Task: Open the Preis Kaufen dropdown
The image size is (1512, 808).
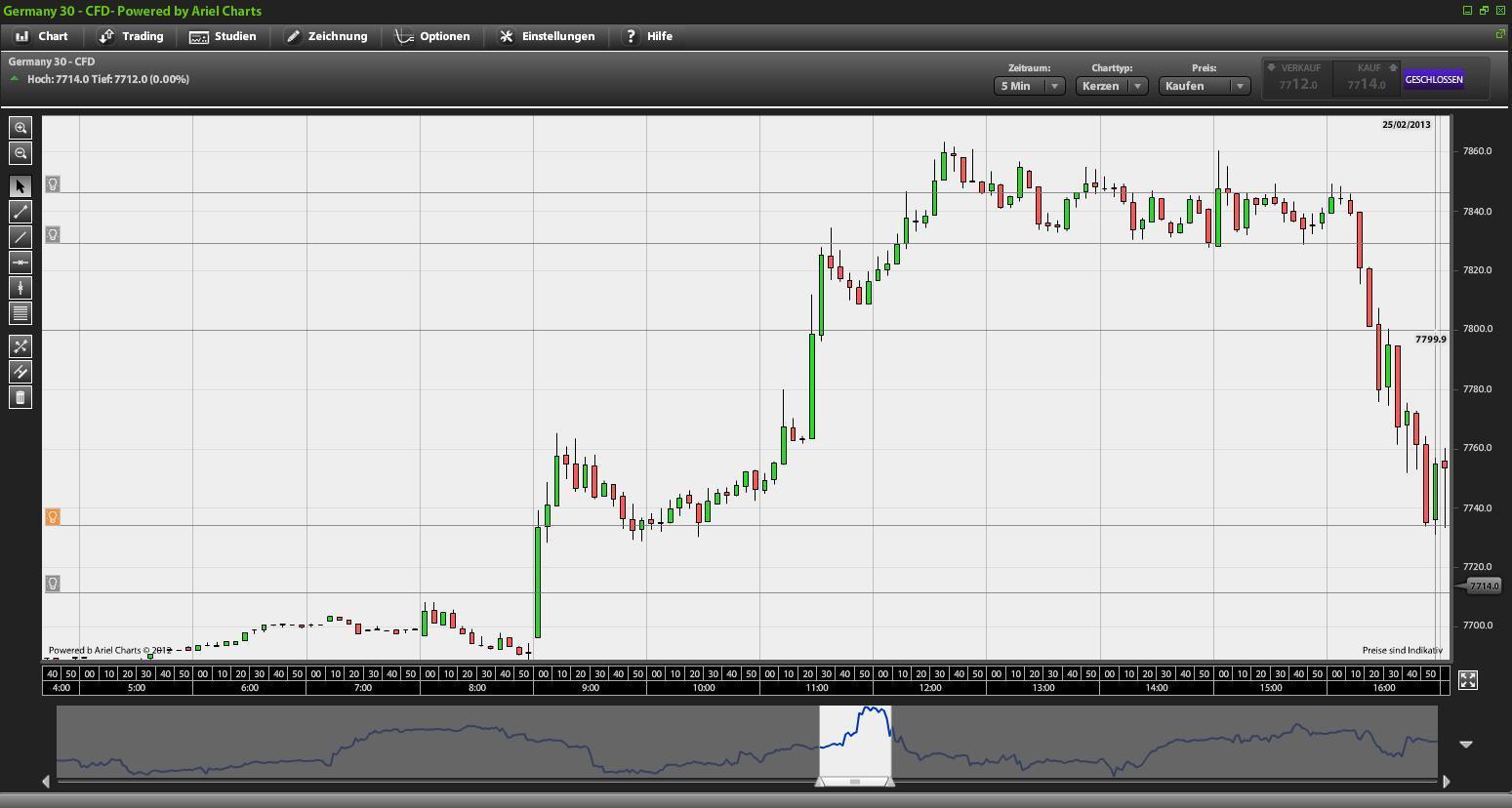Action: click(x=1205, y=86)
